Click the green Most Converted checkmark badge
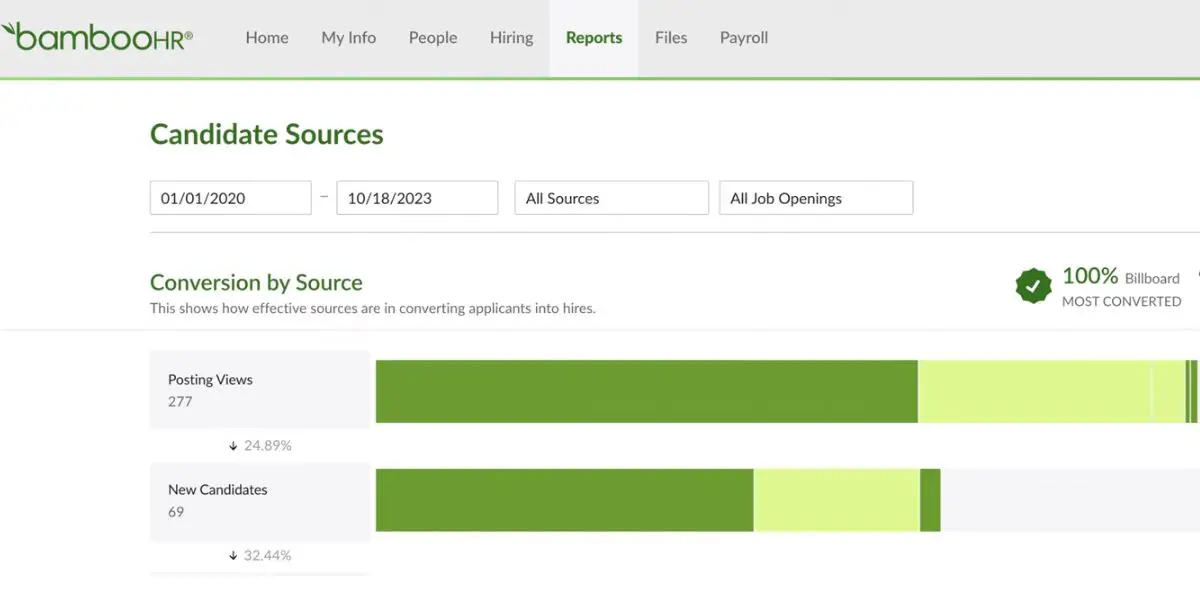Screen dimensions: 1200x600 coord(1033,287)
